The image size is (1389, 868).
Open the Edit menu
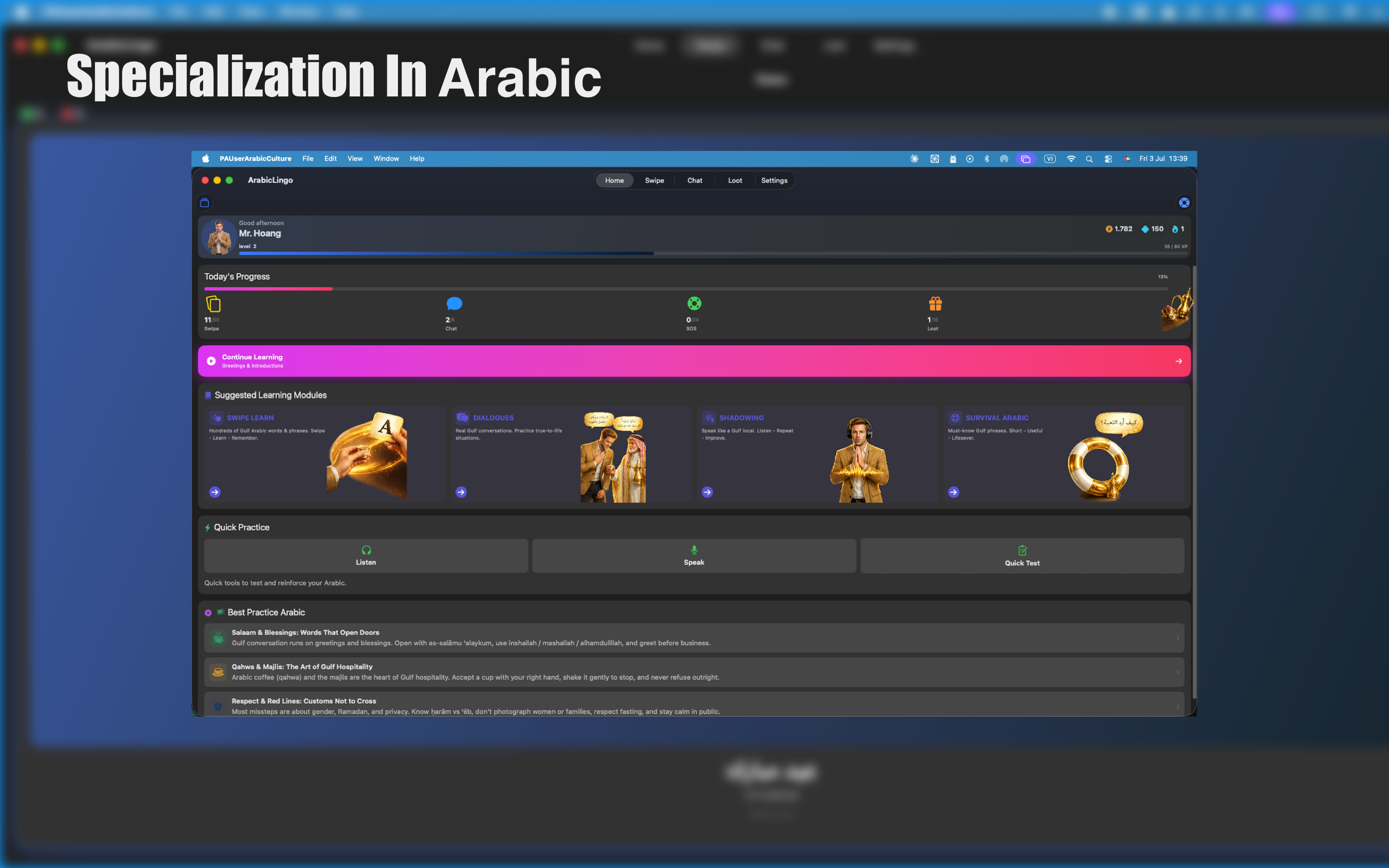(x=330, y=159)
